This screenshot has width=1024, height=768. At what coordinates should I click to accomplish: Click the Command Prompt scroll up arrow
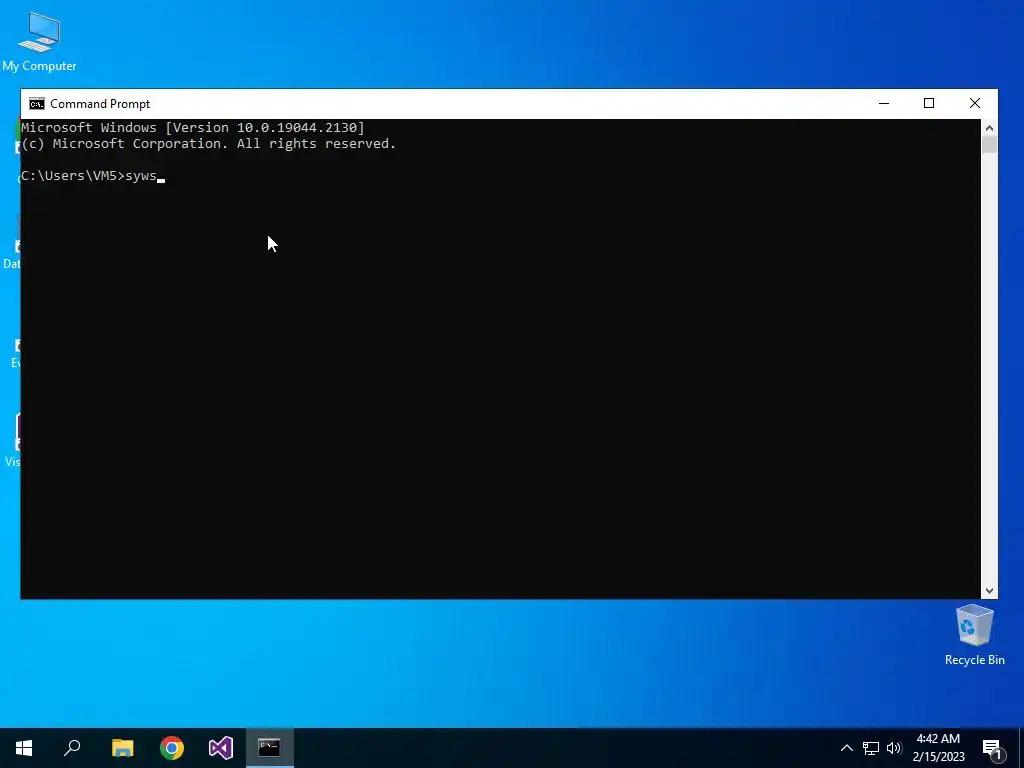click(989, 128)
